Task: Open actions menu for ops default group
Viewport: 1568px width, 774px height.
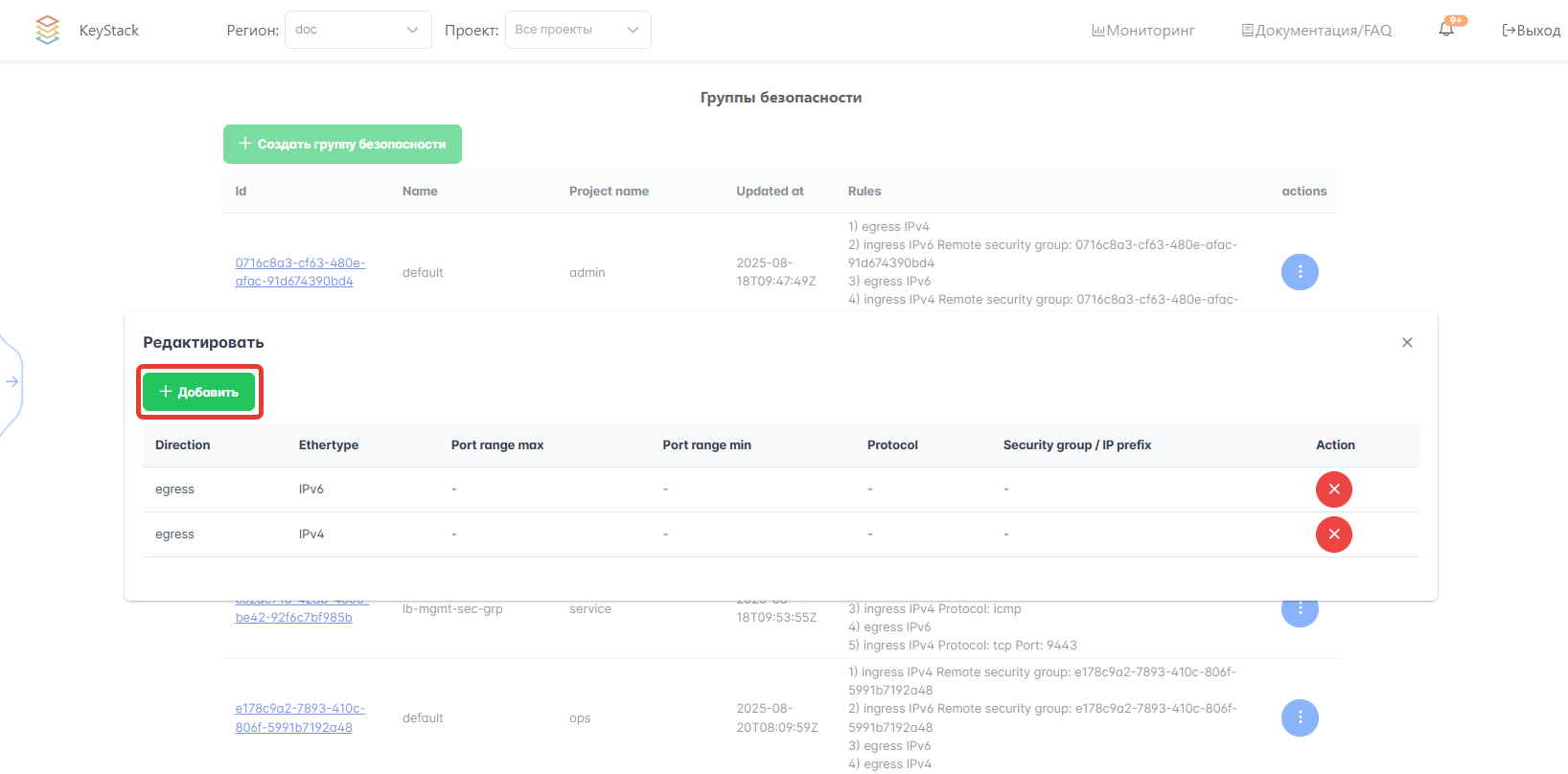Action: point(1300,717)
